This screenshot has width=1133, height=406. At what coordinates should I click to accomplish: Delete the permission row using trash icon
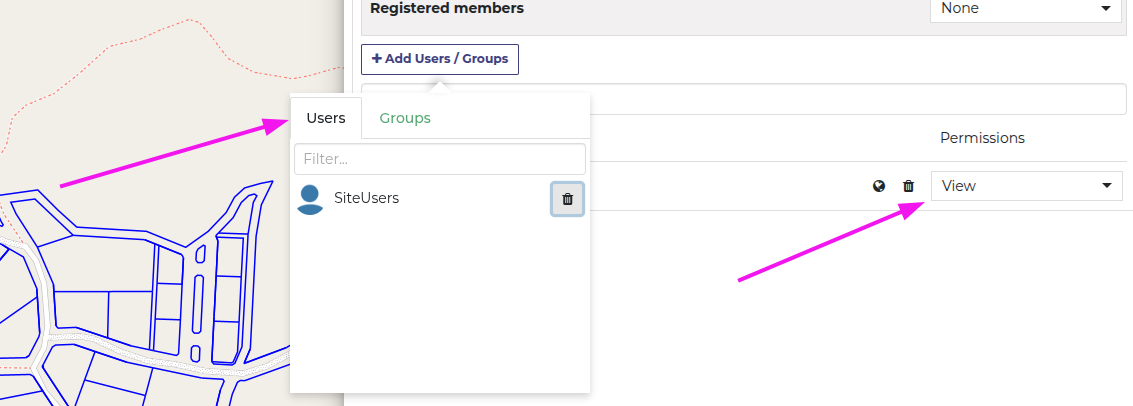(908, 186)
